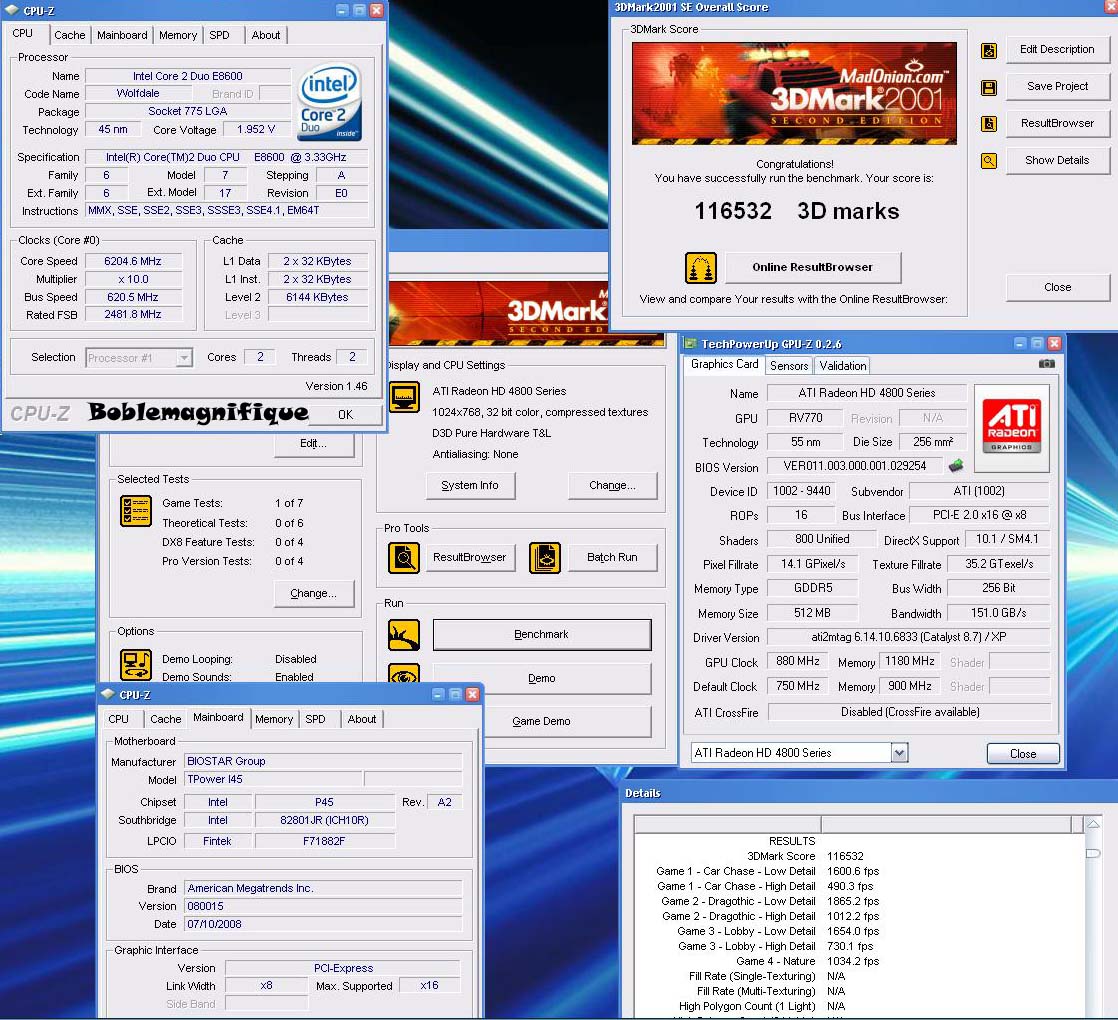Click the 3DMark2001 banner image in score window

(x=794, y=93)
